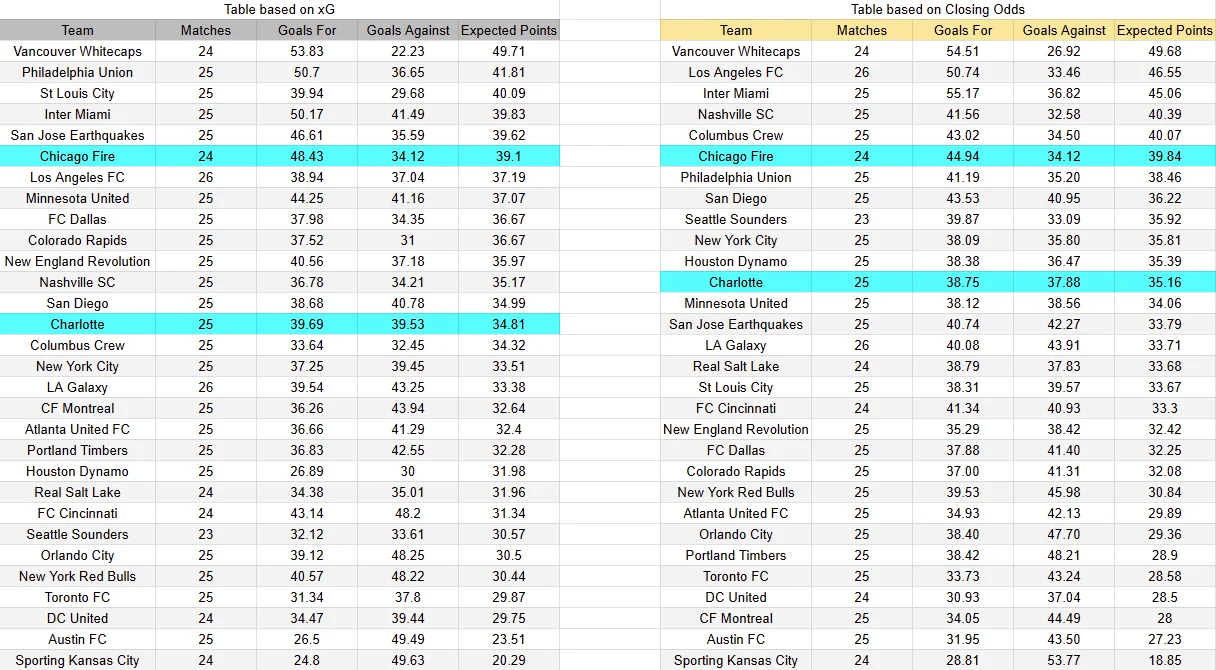Click the highlighted Chicago Fire cell in xG table

tap(77, 156)
